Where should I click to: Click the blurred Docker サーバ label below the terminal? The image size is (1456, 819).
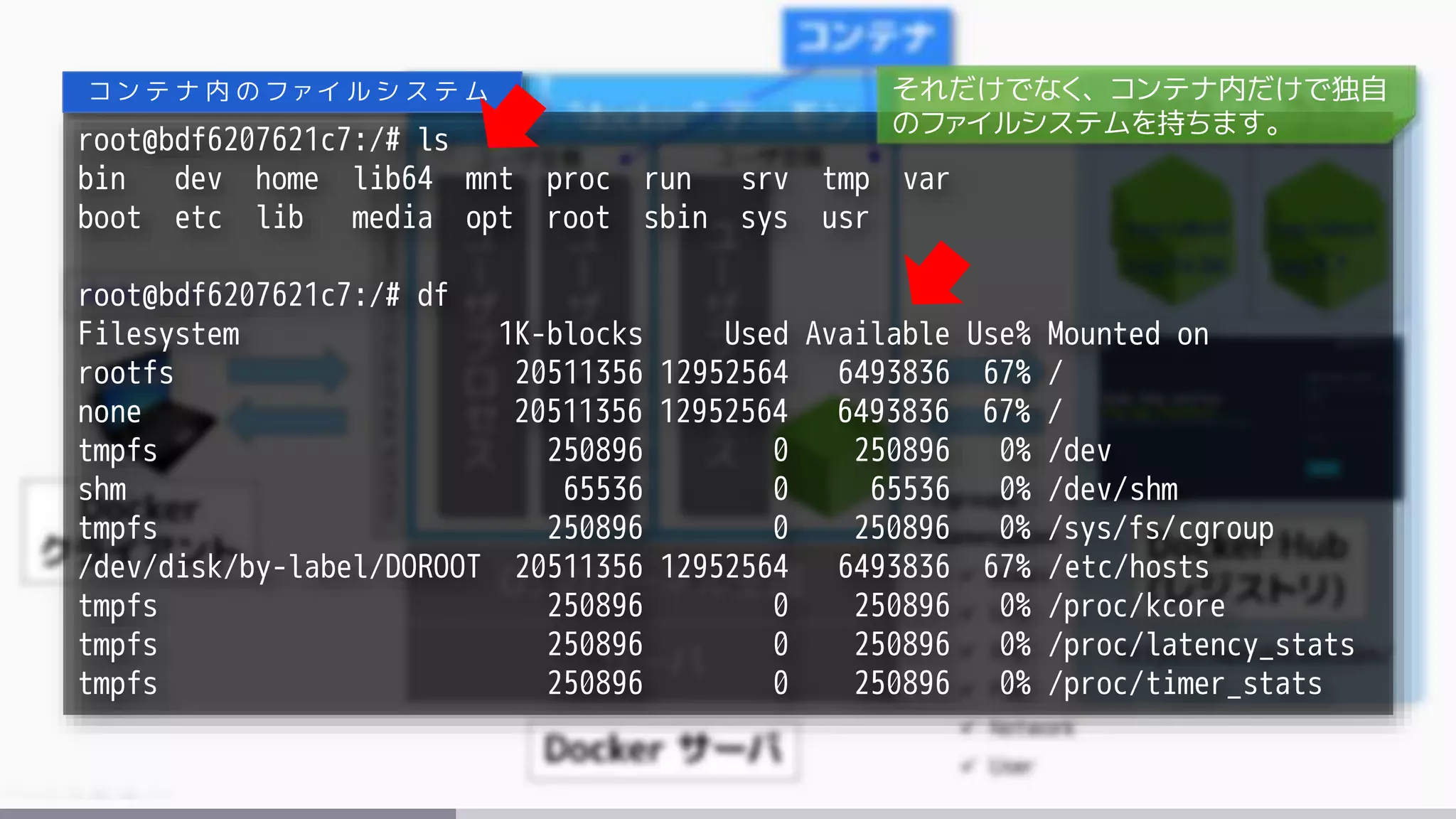pos(663,749)
